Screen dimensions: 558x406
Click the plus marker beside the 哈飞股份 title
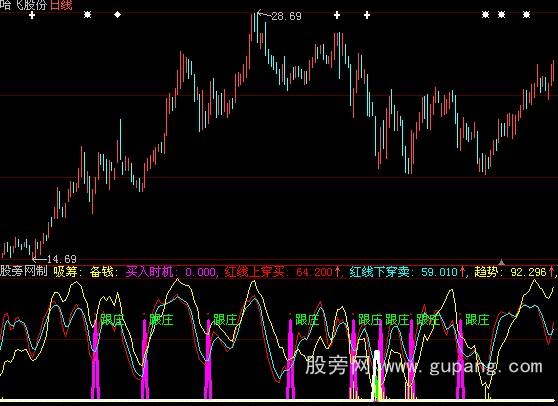(32, 15)
